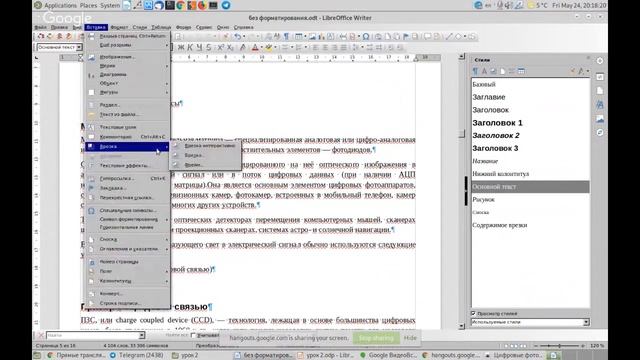
Task: Open the font color dropdown arrow
Action: coord(261,47)
